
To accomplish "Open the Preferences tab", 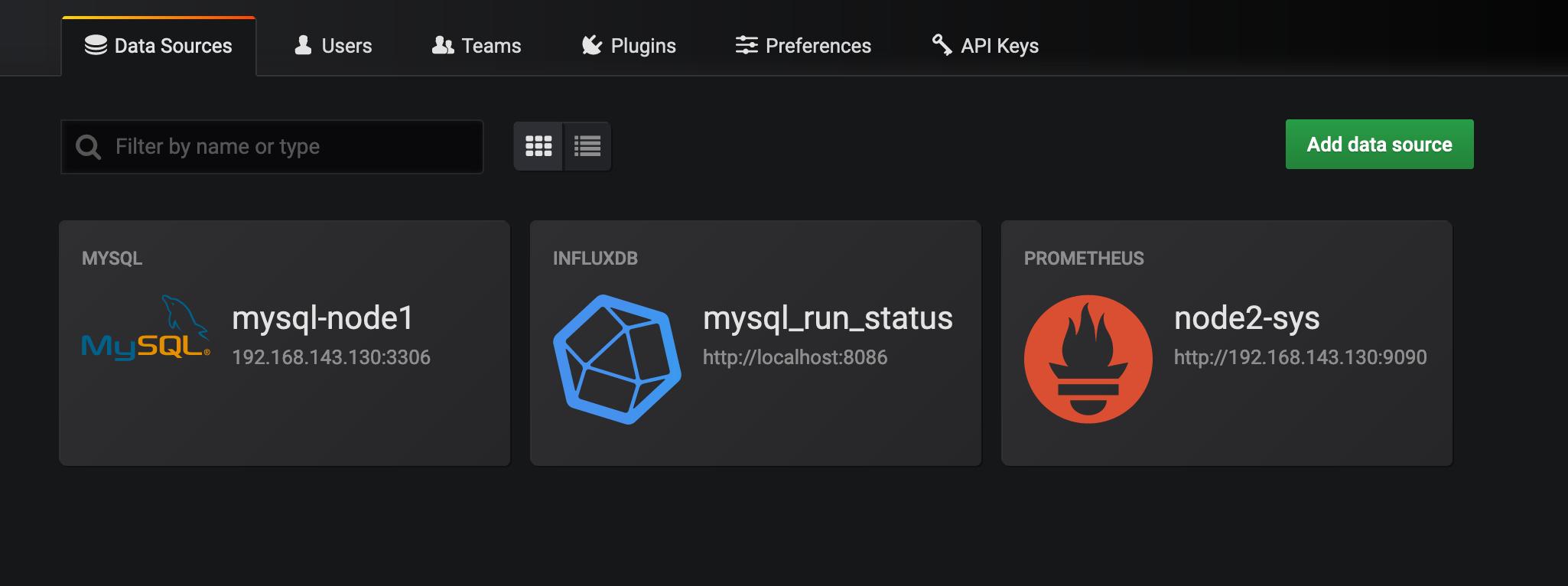I will coord(803,46).
